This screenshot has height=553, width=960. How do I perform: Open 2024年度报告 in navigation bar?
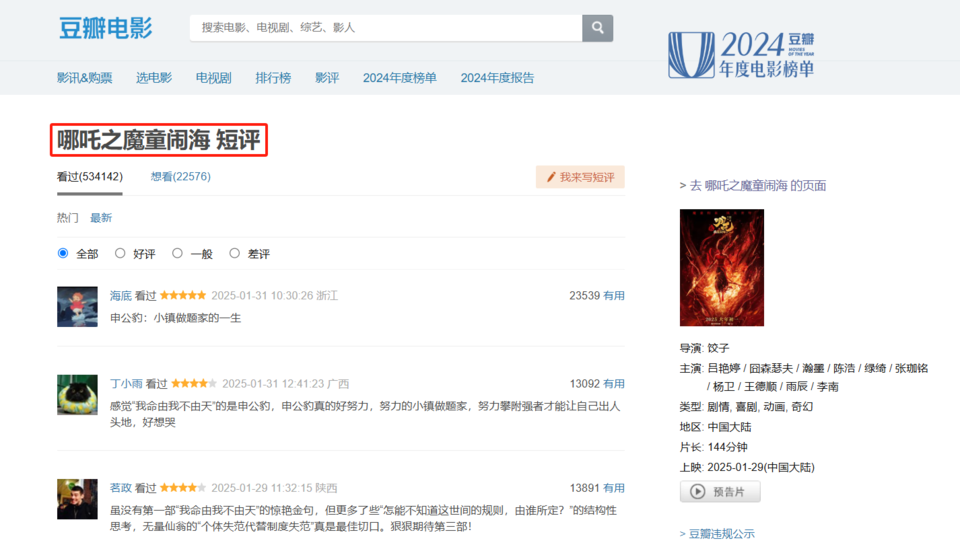pyautogui.click(x=497, y=78)
